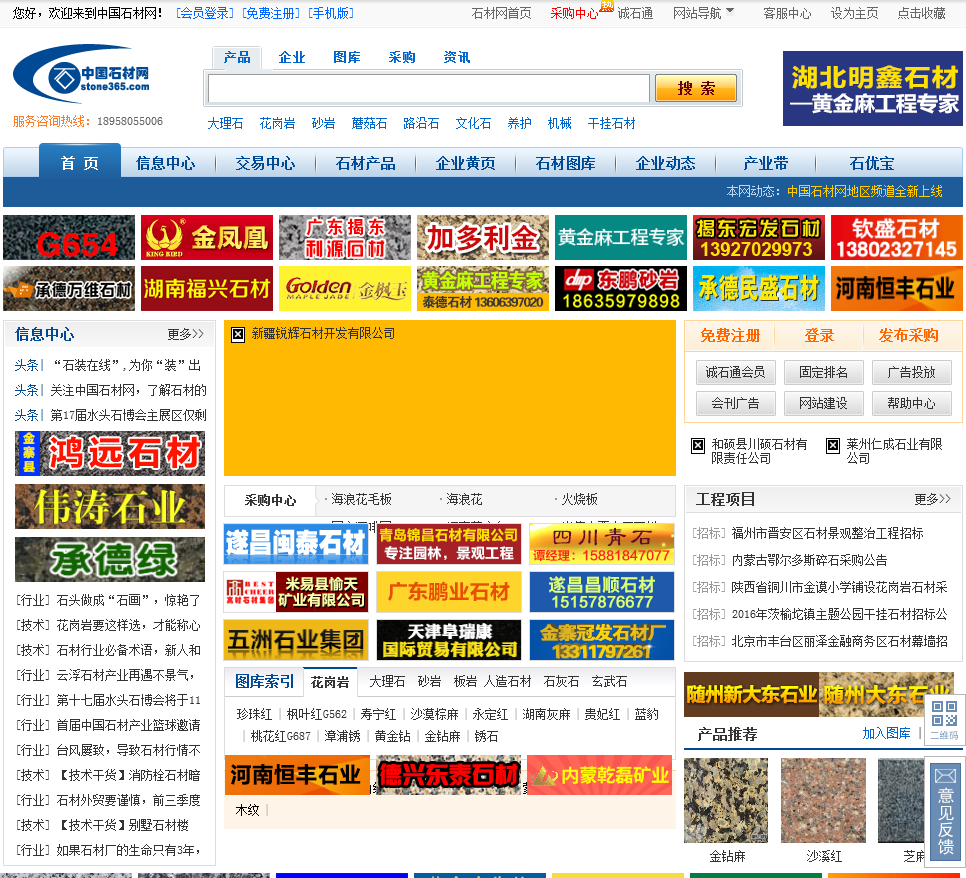Image resolution: width=966 pixels, height=878 pixels.
Task: Open the 承德绿 sidebar banner
Action: 110,559
